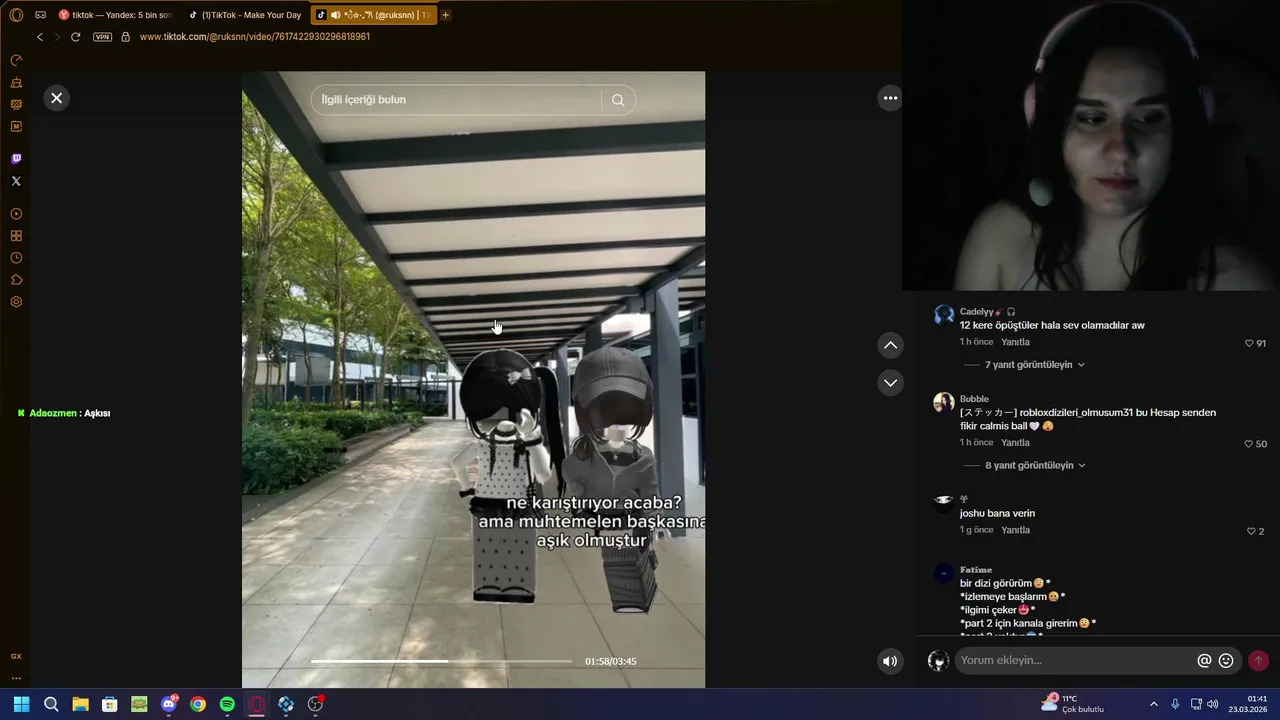Screen dimensions: 1280x720
Task: Open a new browser tab
Action: click(x=446, y=15)
